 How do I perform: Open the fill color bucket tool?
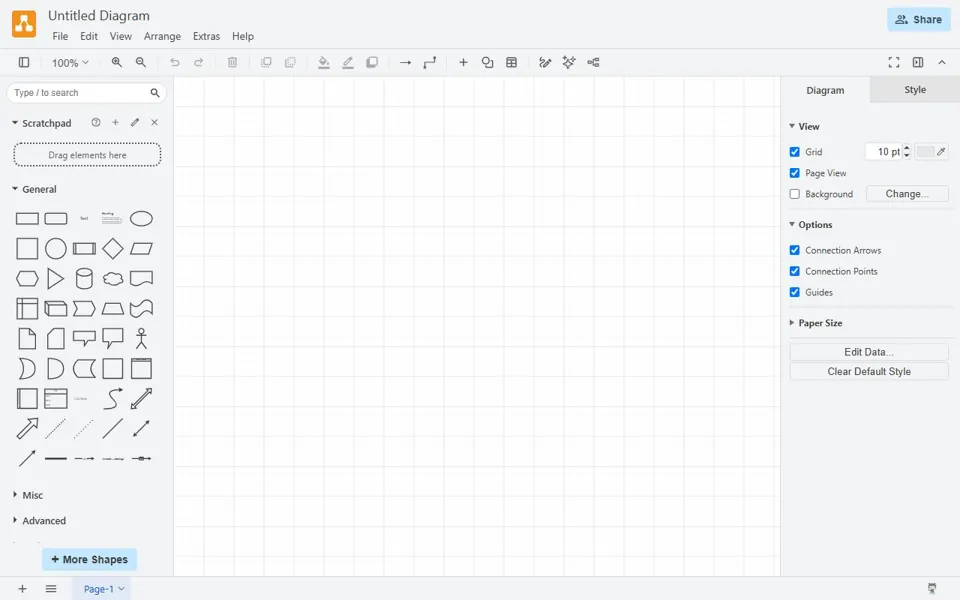[324, 62]
